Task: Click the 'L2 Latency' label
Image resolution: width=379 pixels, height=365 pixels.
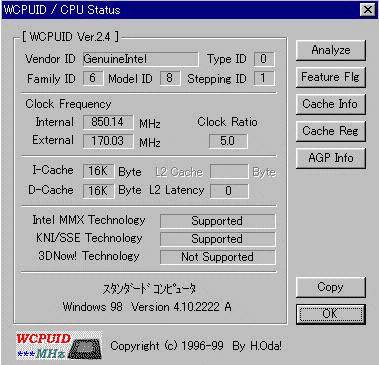Action: [x=177, y=190]
